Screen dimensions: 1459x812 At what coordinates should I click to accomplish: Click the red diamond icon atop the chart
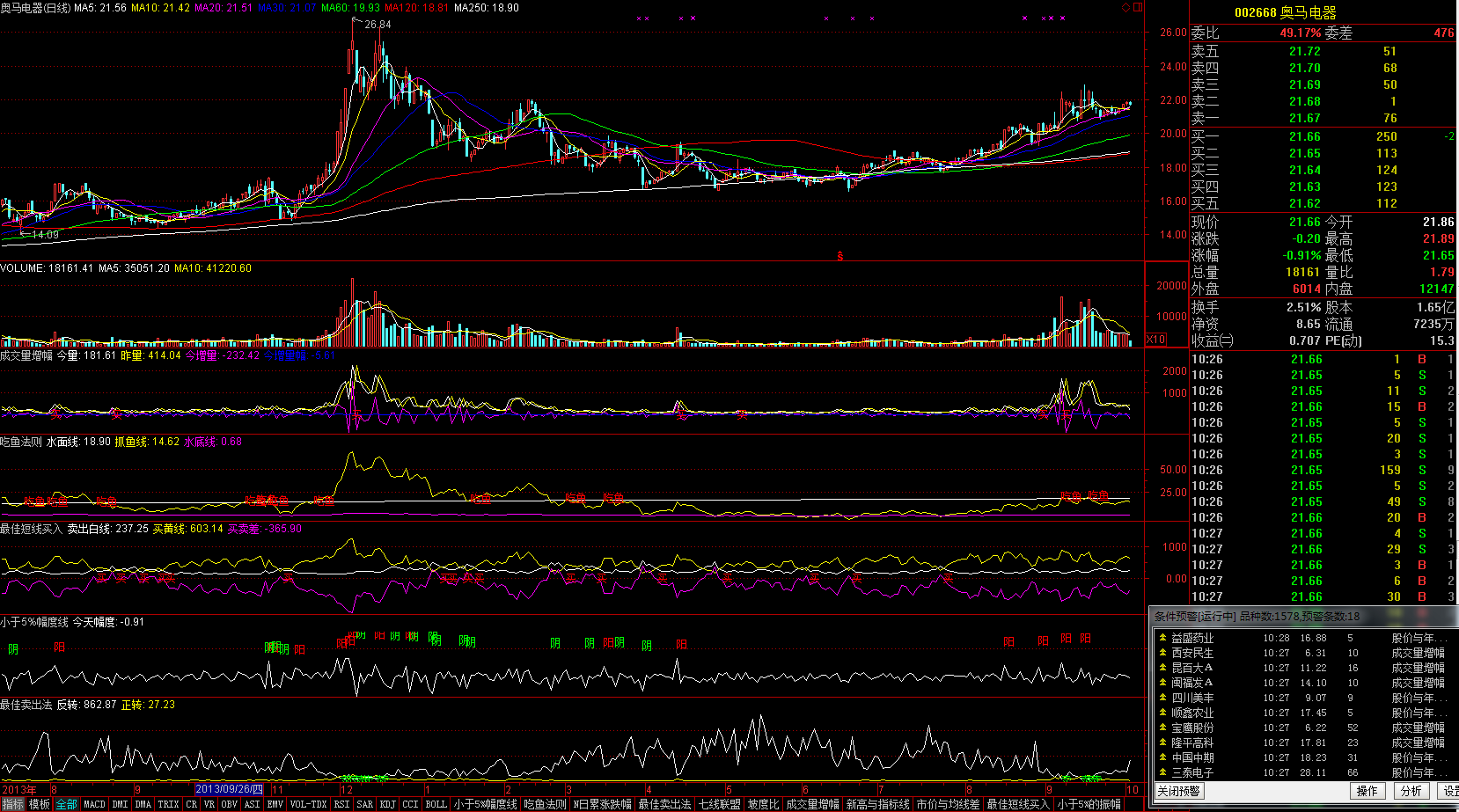pos(1125,7)
